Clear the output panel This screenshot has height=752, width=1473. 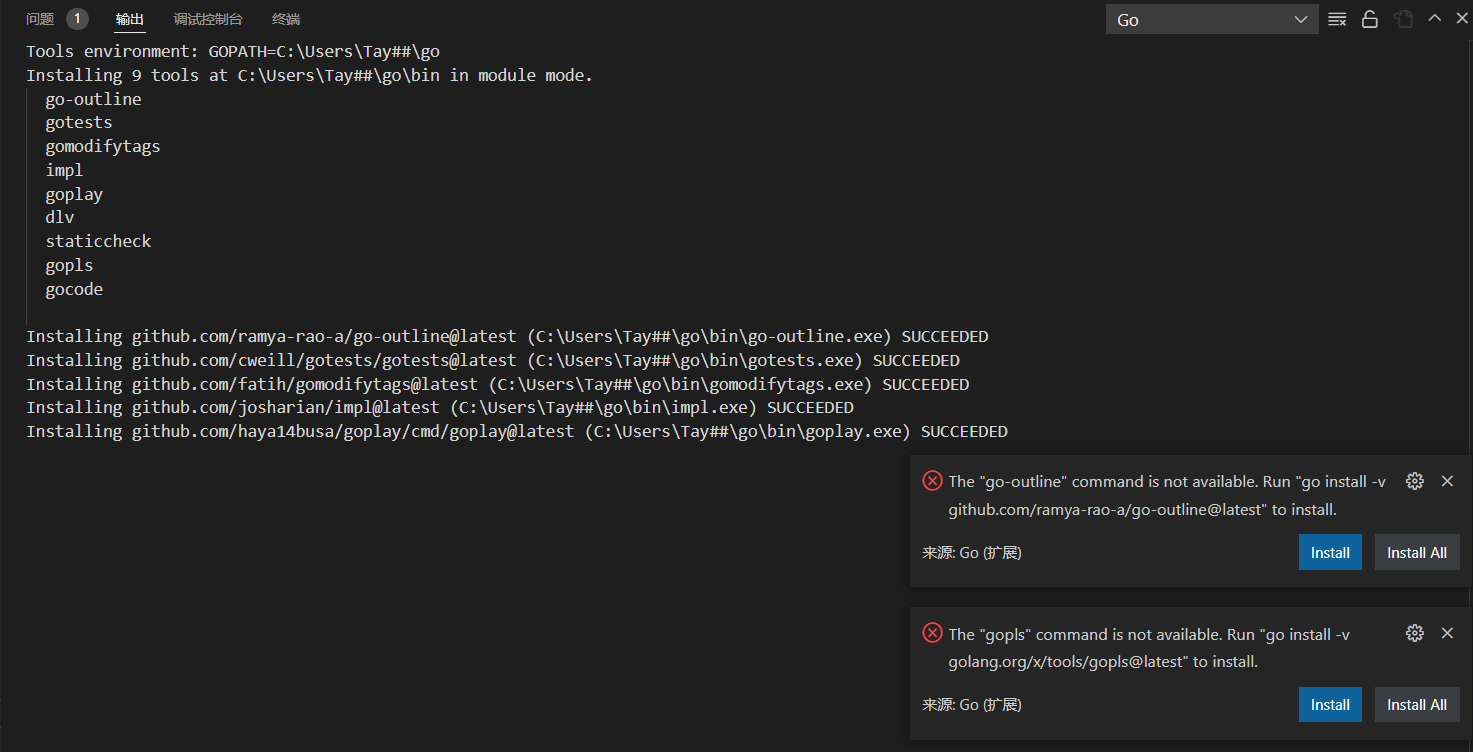1337,19
